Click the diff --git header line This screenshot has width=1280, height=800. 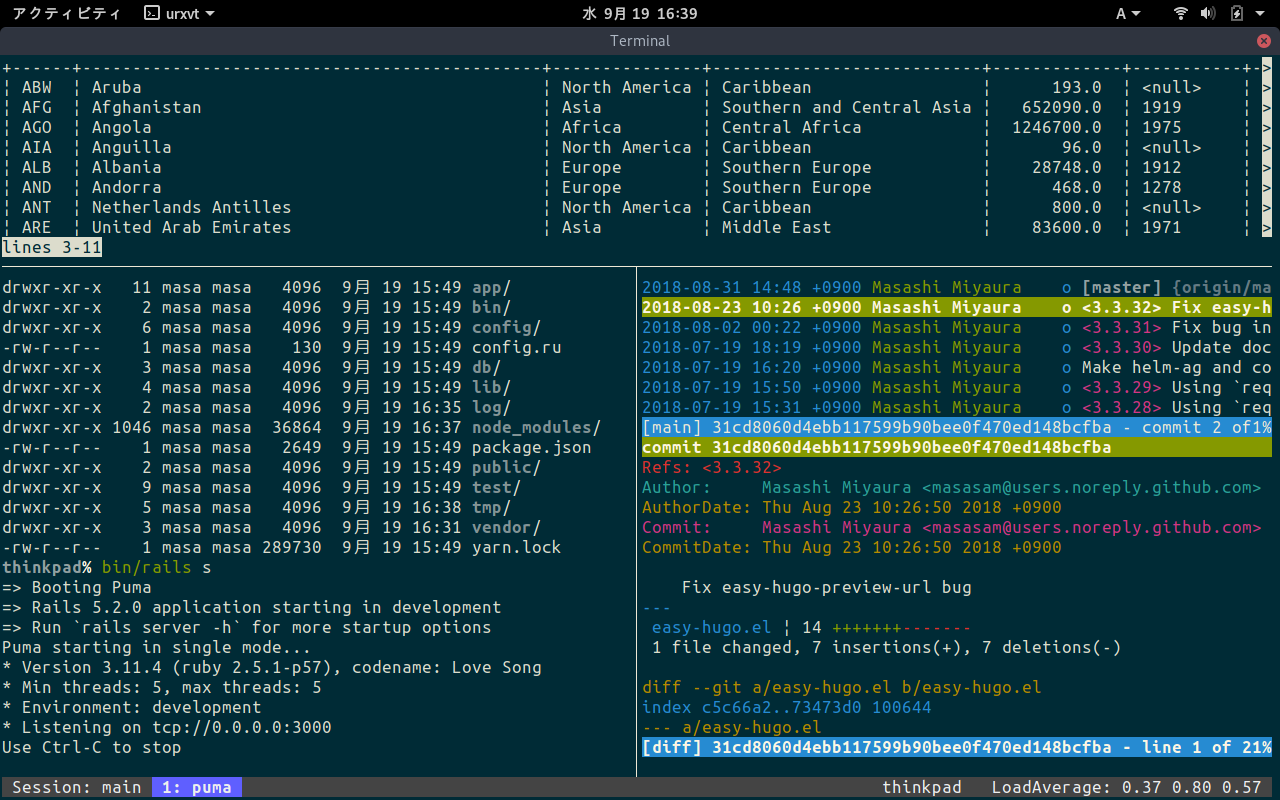pyautogui.click(x=842, y=687)
